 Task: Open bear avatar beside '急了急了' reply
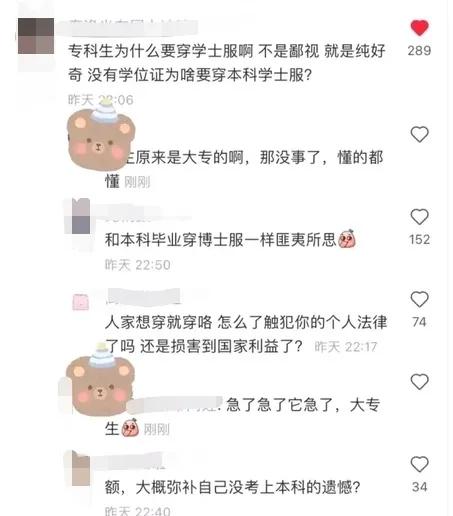click(x=100, y=382)
